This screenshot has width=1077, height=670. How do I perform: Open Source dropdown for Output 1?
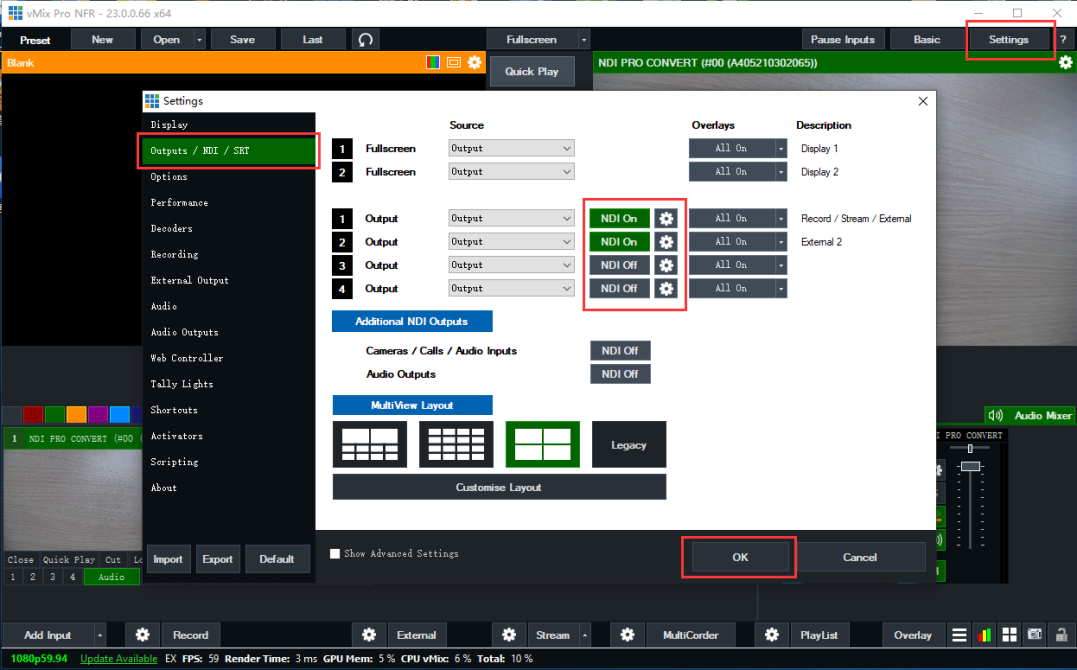coord(511,219)
